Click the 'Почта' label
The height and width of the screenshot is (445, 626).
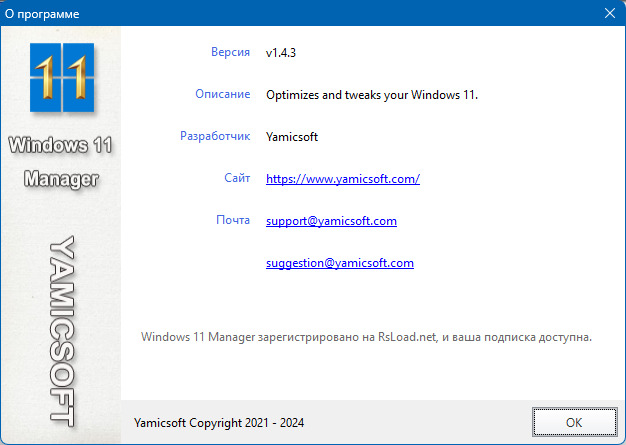pyautogui.click(x=232, y=220)
